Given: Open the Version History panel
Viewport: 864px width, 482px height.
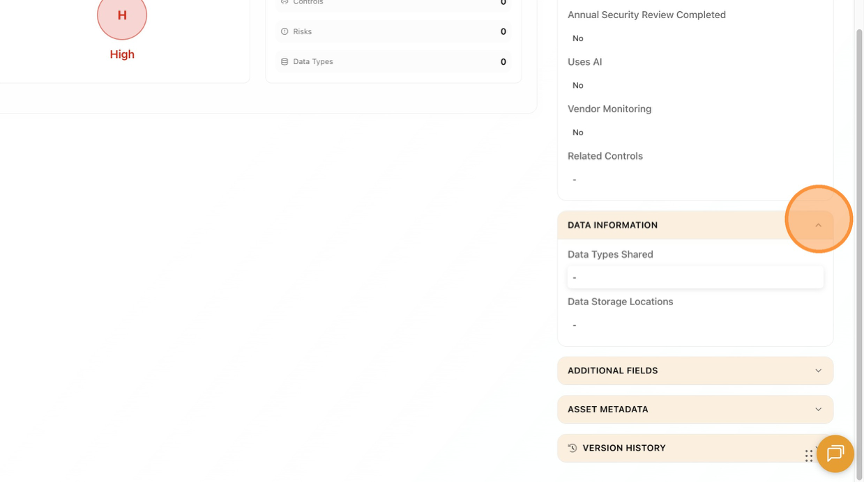Looking at the screenshot, I should (624, 448).
